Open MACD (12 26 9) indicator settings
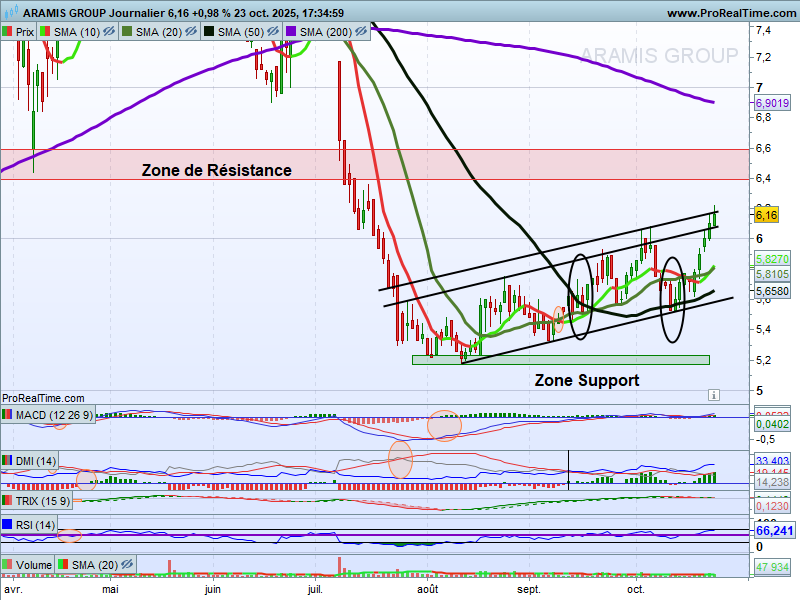800x600 pixels. pos(54,415)
